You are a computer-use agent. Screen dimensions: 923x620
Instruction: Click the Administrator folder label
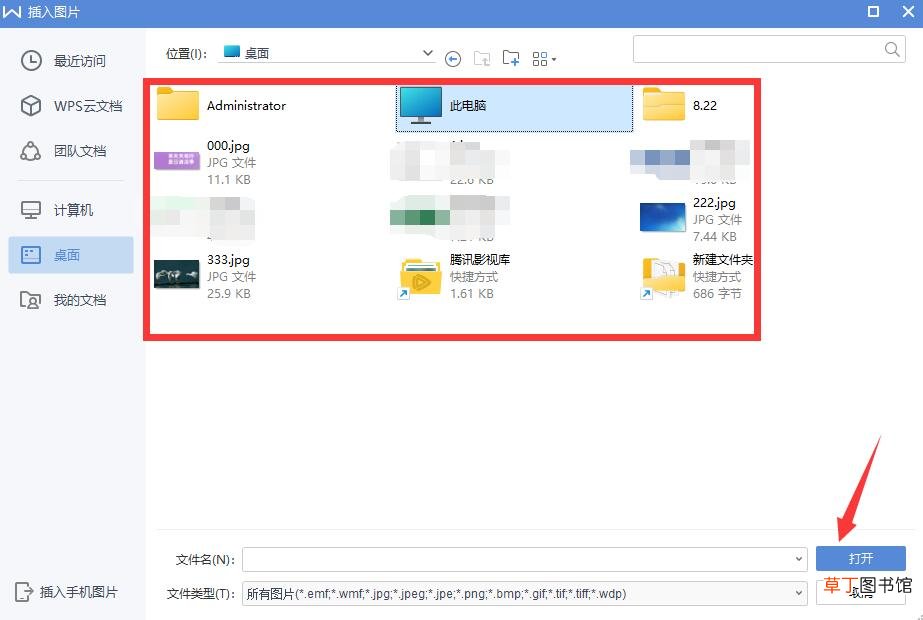(247, 106)
